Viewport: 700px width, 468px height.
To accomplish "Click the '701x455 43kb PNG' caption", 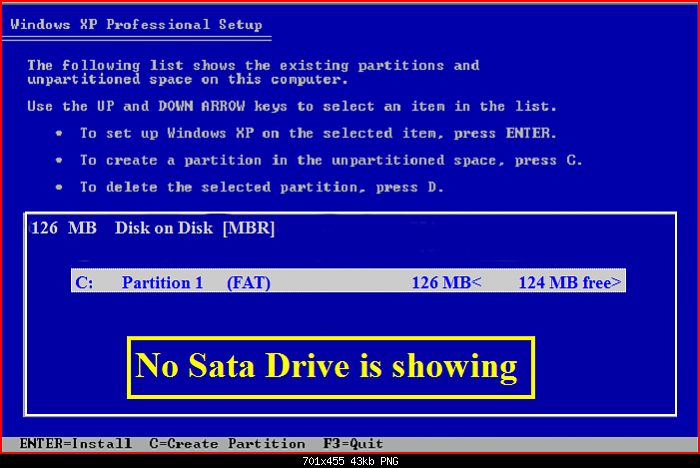I will click(x=350, y=461).
